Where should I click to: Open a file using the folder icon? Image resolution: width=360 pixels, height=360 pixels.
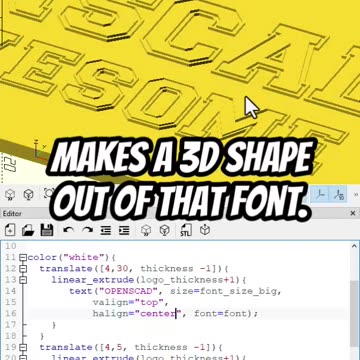click(x=28, y=230)
